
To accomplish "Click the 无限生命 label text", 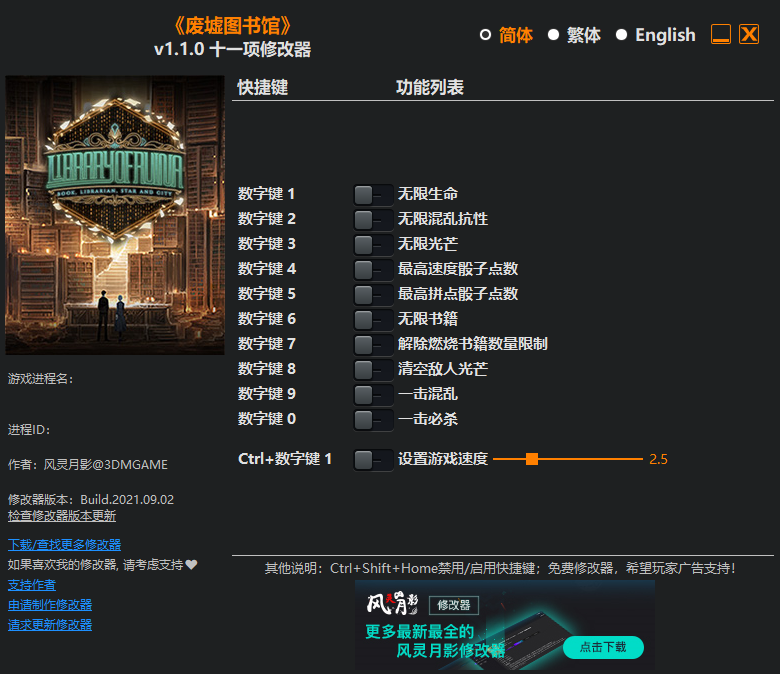I will (428, 194).
